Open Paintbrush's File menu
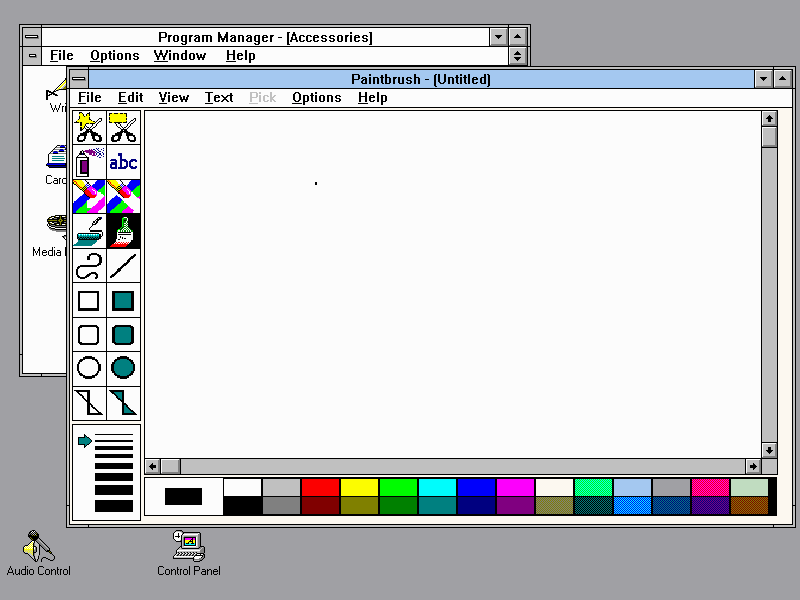Image resolution: width=800 pixels, height=600 pixels. 89,97
